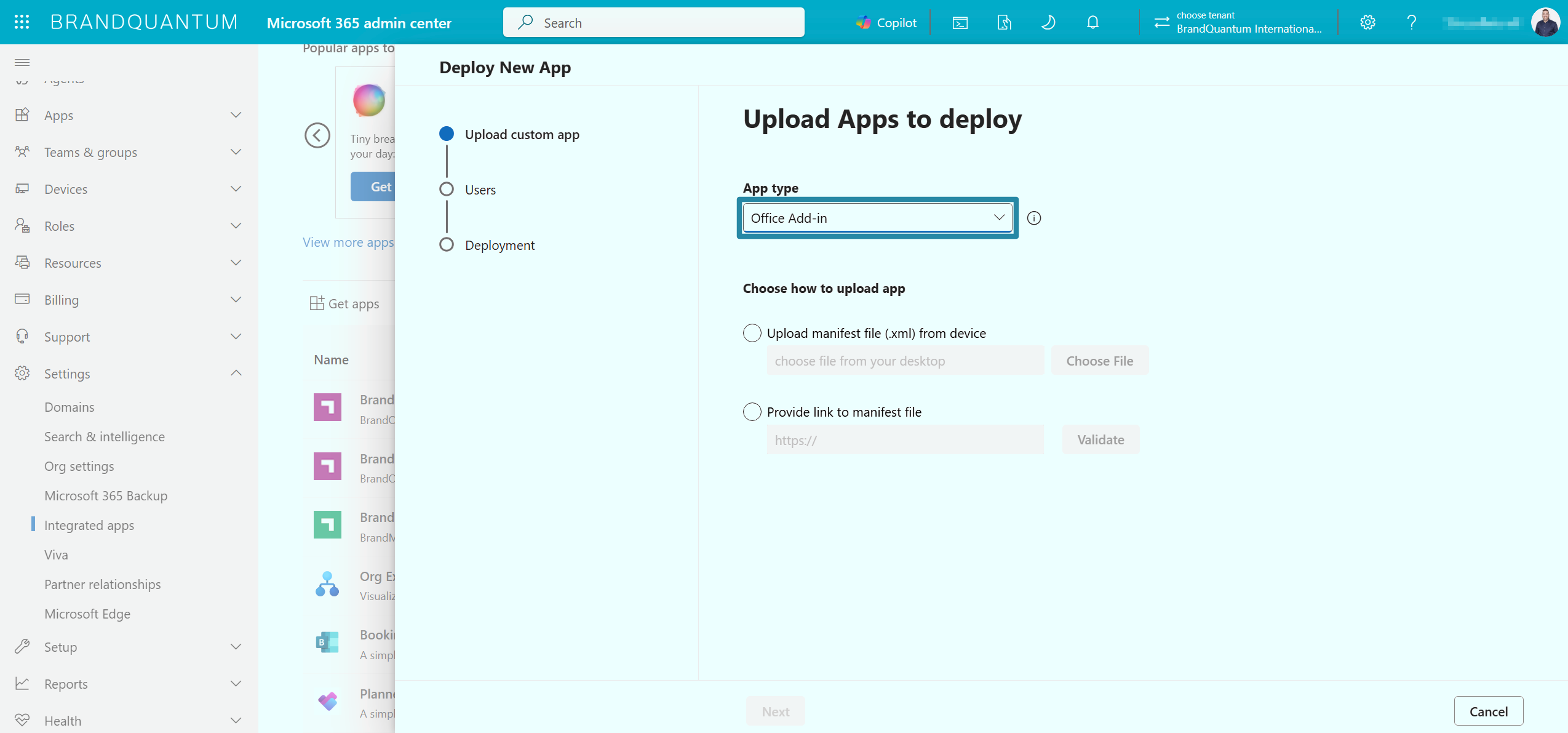Click the info icon beside App type
Viewport: 1568px width, 733px height.
(1034, 218)
